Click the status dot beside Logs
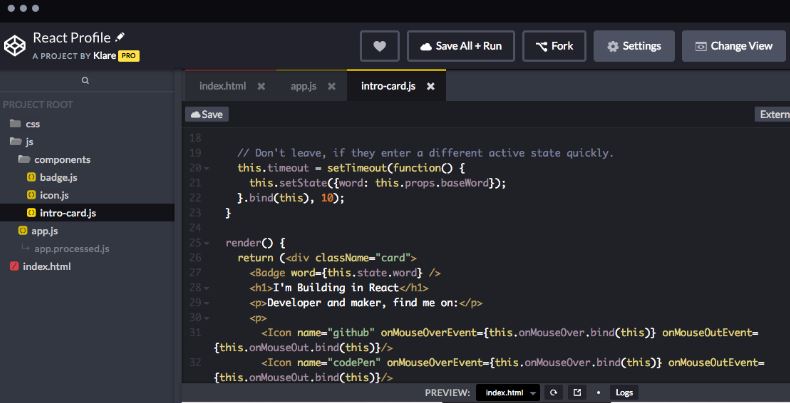Image resolution: width=790 pixels, height=403 pixels. click(599, 392)
